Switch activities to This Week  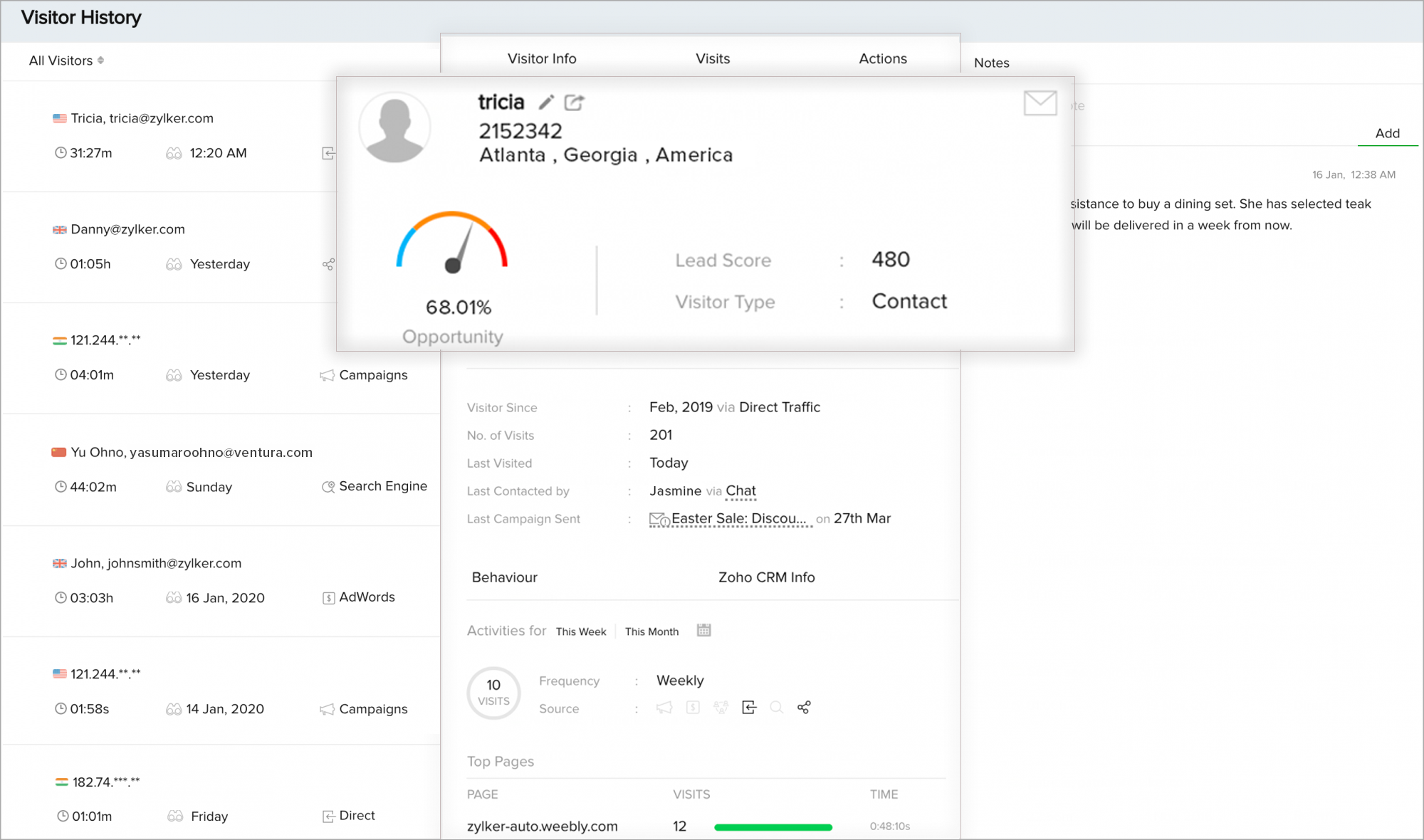(x=580, y=631)
